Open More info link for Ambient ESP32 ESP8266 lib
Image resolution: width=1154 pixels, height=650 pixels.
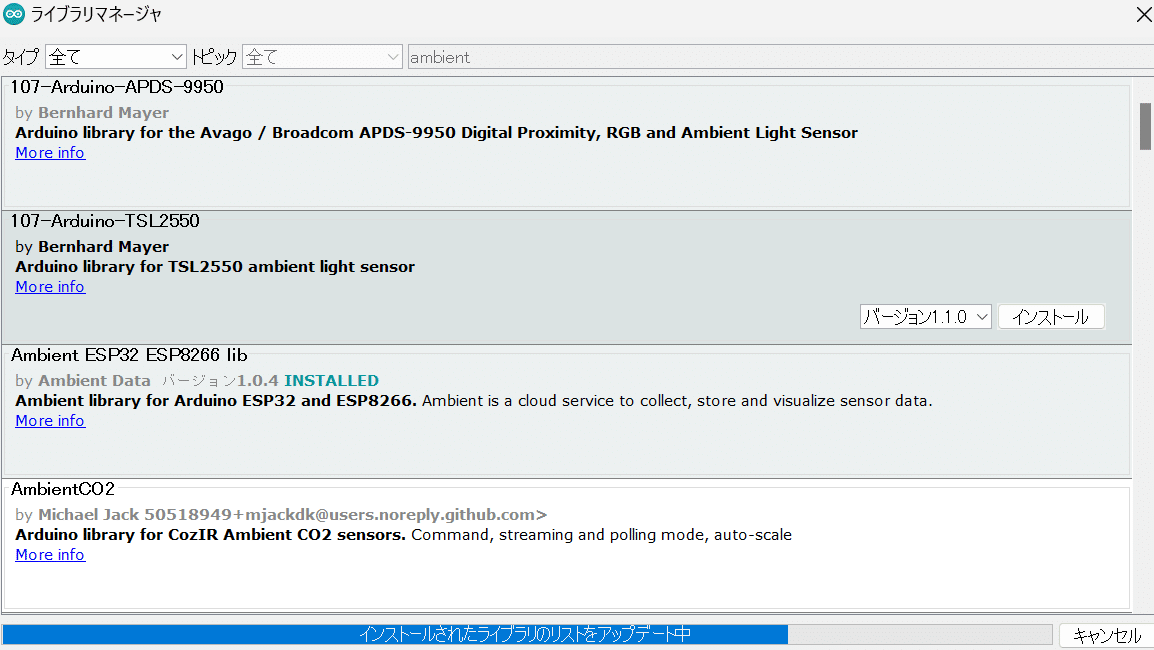coord(50,421)
